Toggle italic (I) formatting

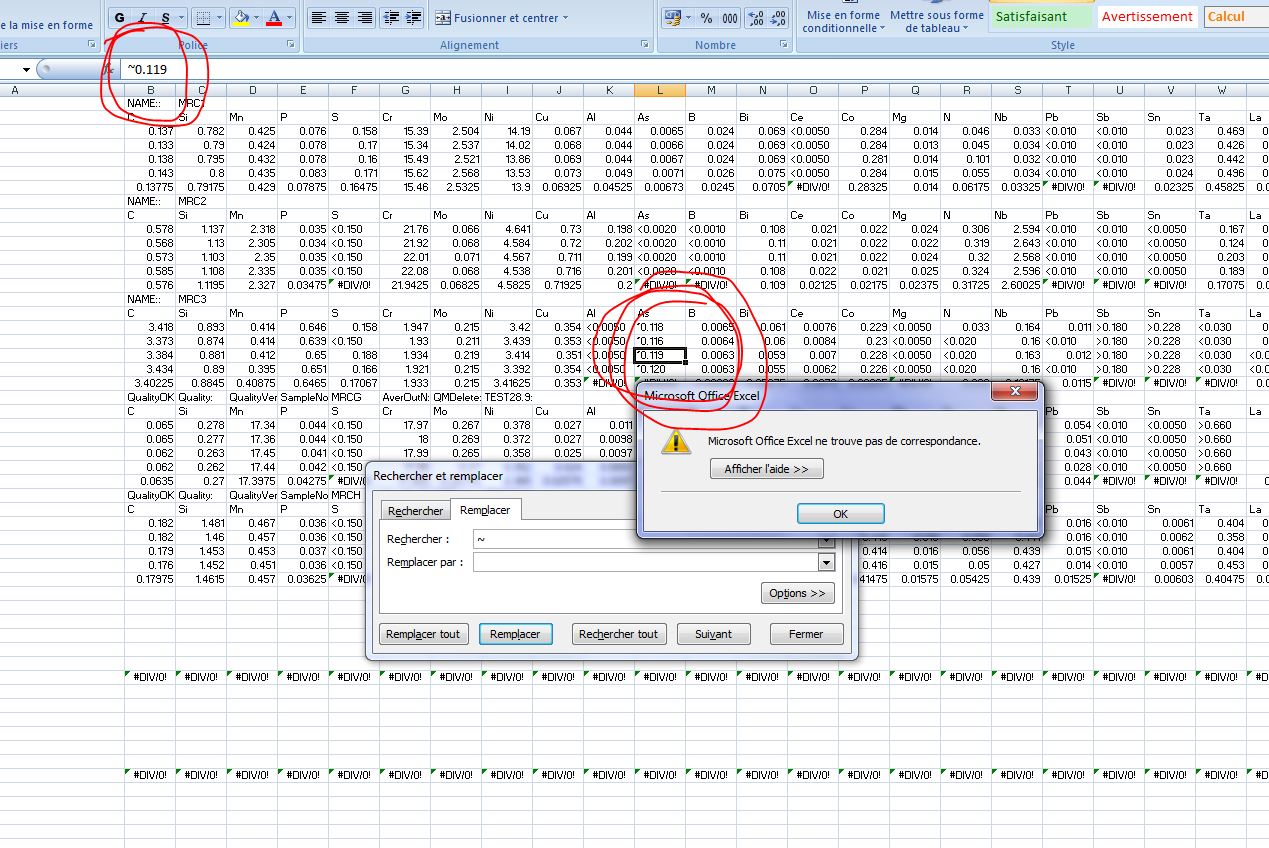(x=143, y=17)
